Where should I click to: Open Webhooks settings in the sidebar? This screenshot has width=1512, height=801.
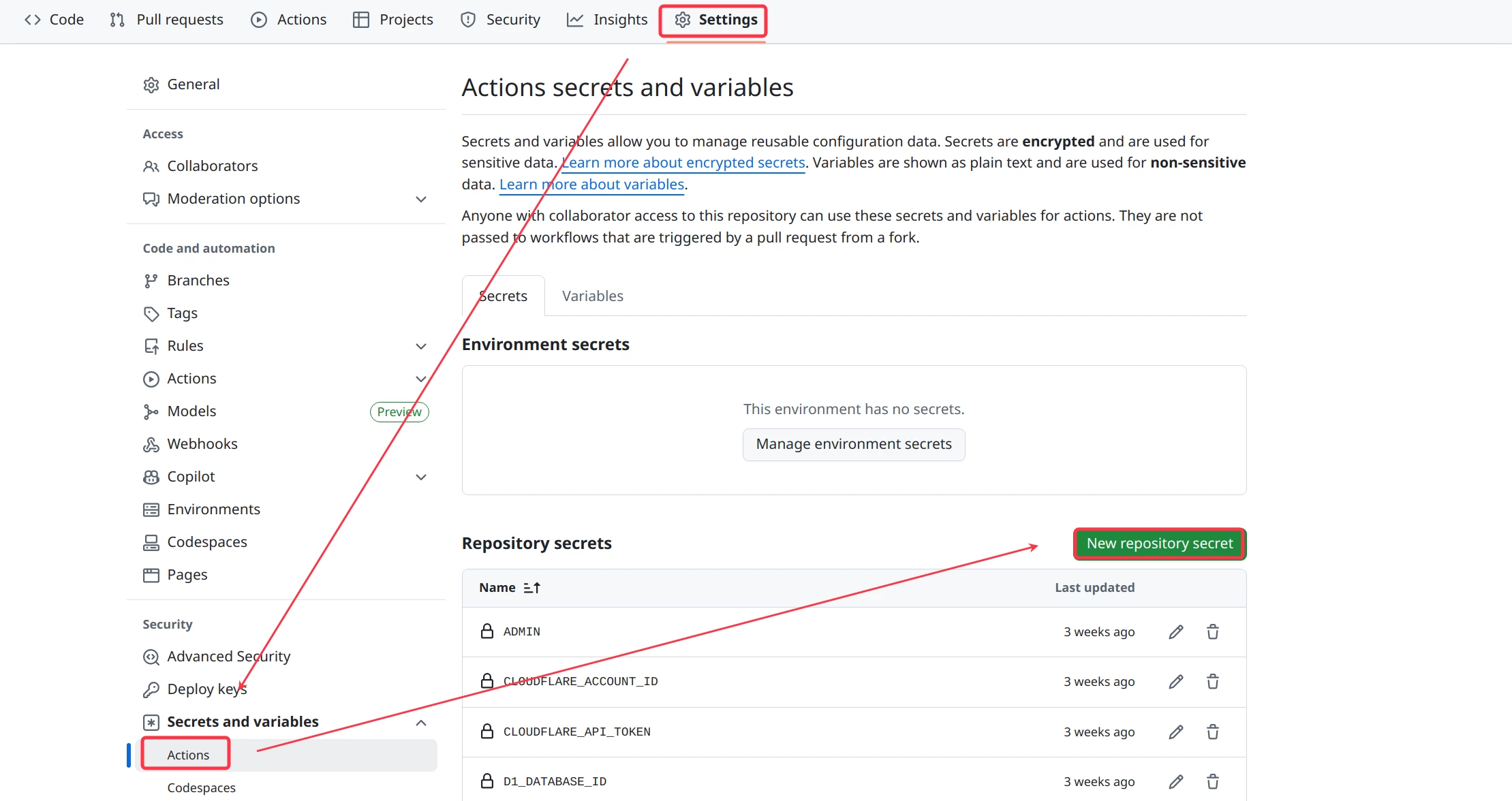(x=202, y=444)
